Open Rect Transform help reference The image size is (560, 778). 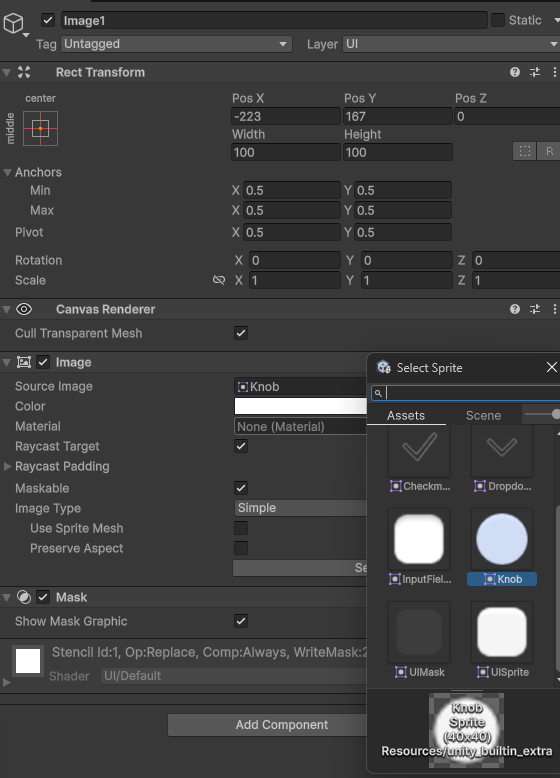515,72
